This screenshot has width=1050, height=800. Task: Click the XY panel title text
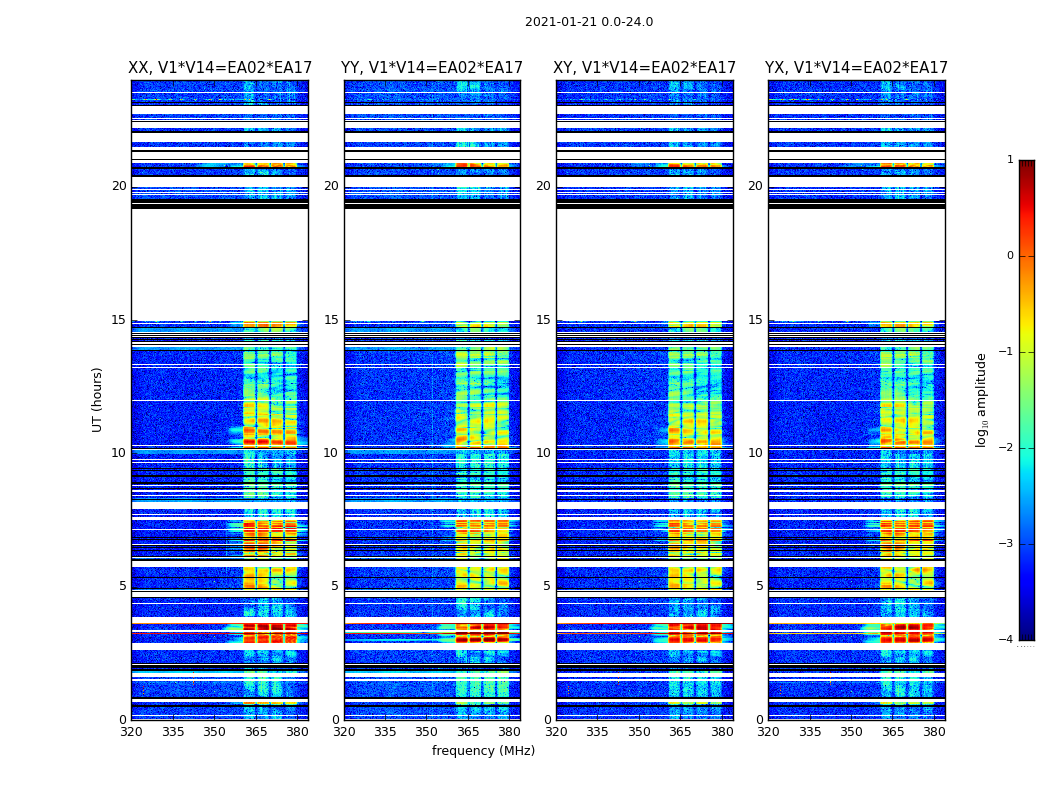coord(644,68)
